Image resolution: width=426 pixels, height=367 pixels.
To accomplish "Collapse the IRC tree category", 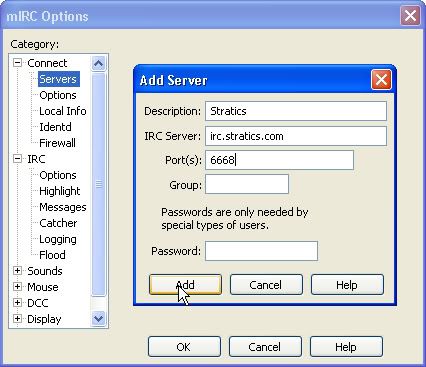I will (x=17, y=159).
